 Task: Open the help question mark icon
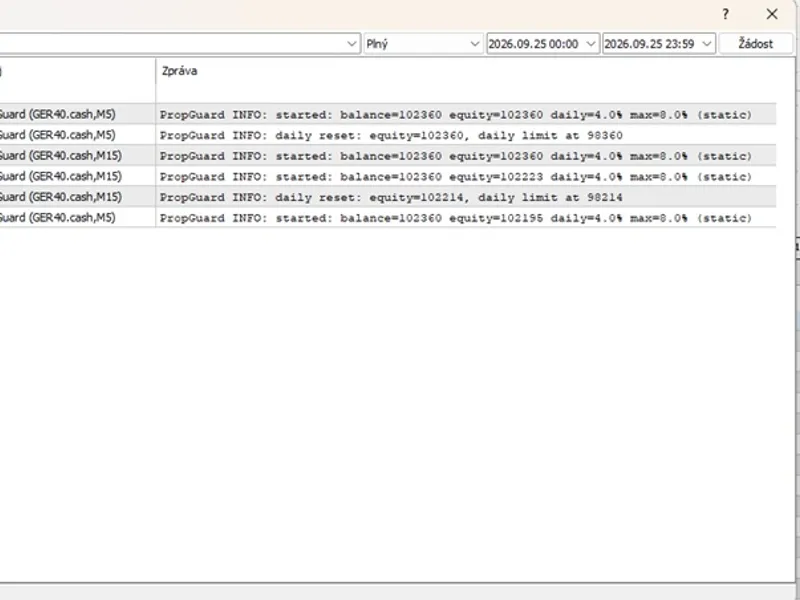click(x=725, y=14)
